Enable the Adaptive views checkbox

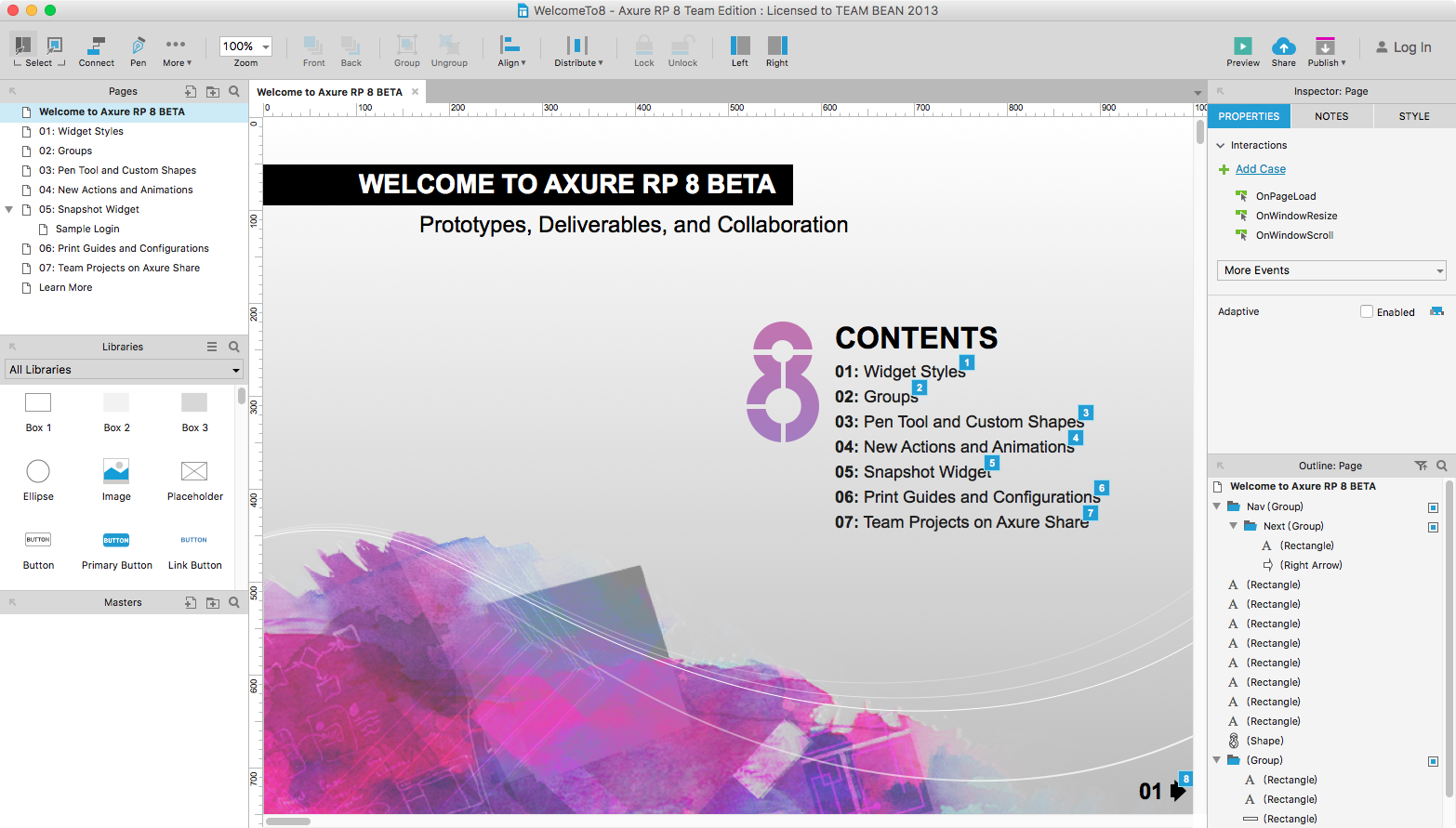click(1367, 311)
